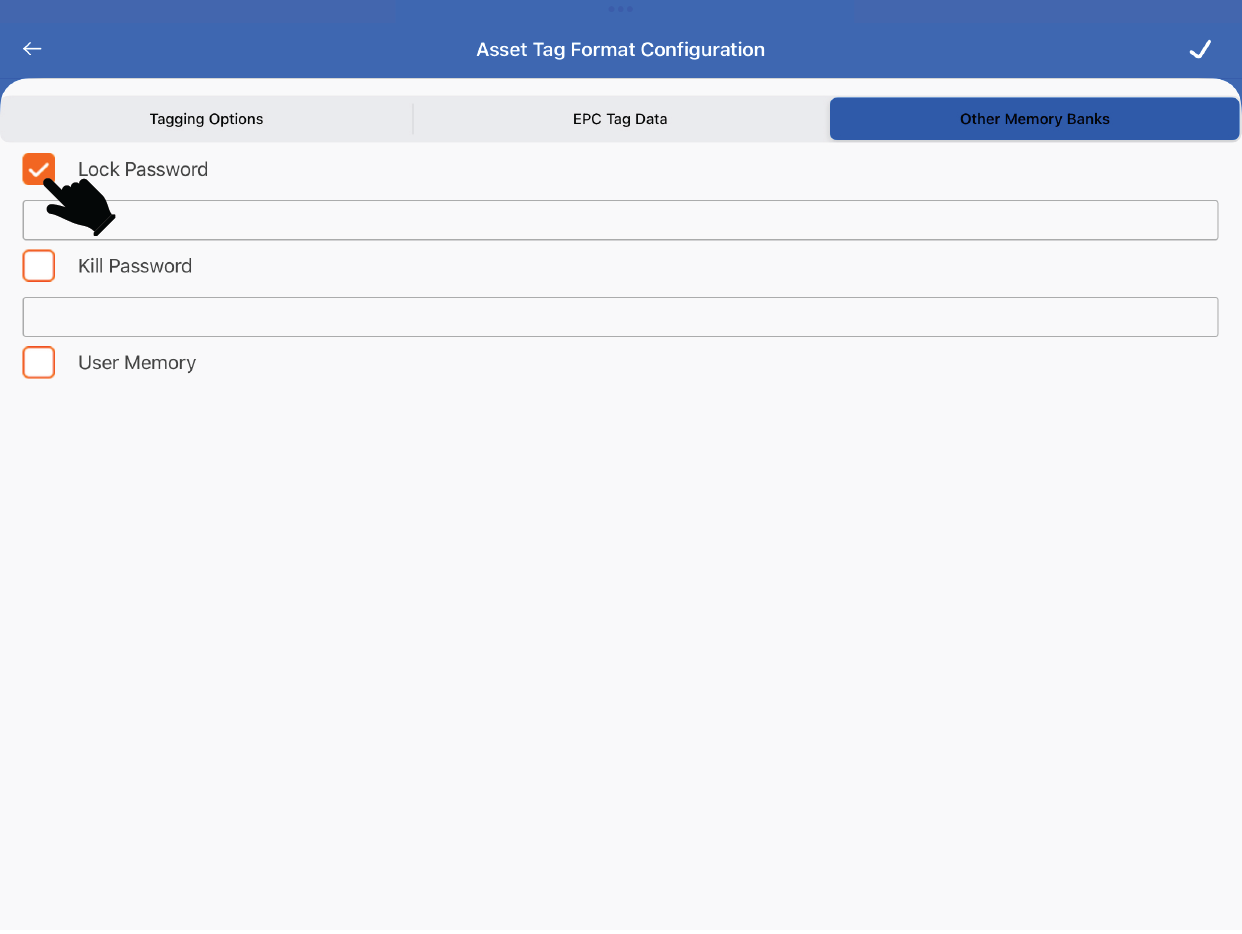Viewport: 1242px width, 934px height.
Task: Click the divider between the first two tabs
Action: 413,119
